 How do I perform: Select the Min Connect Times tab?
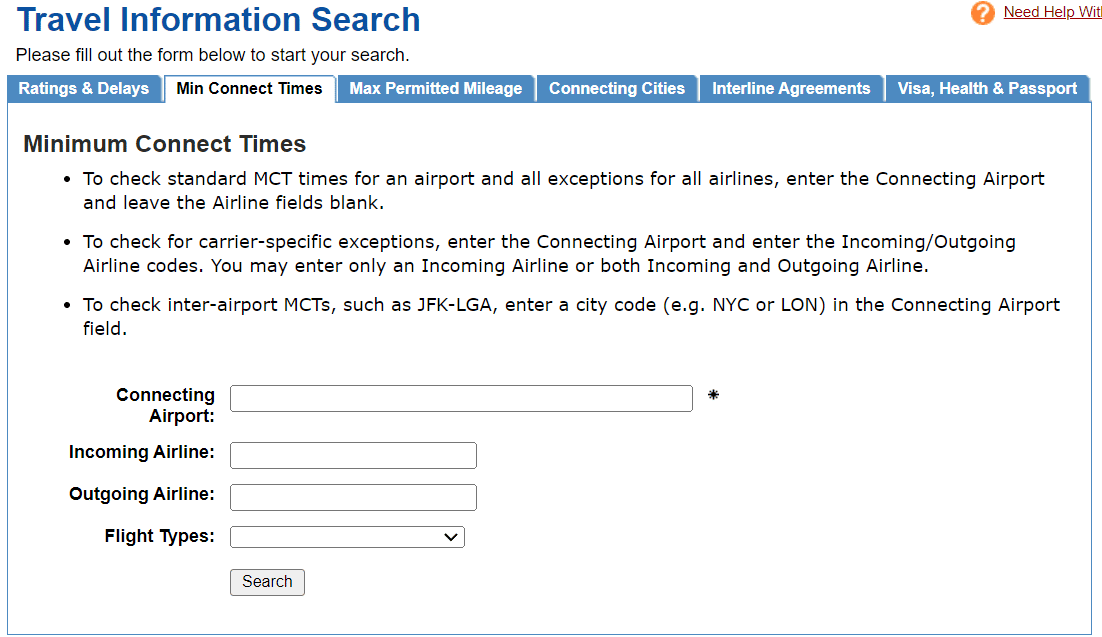pyautogui.click(x=249, y=89)
